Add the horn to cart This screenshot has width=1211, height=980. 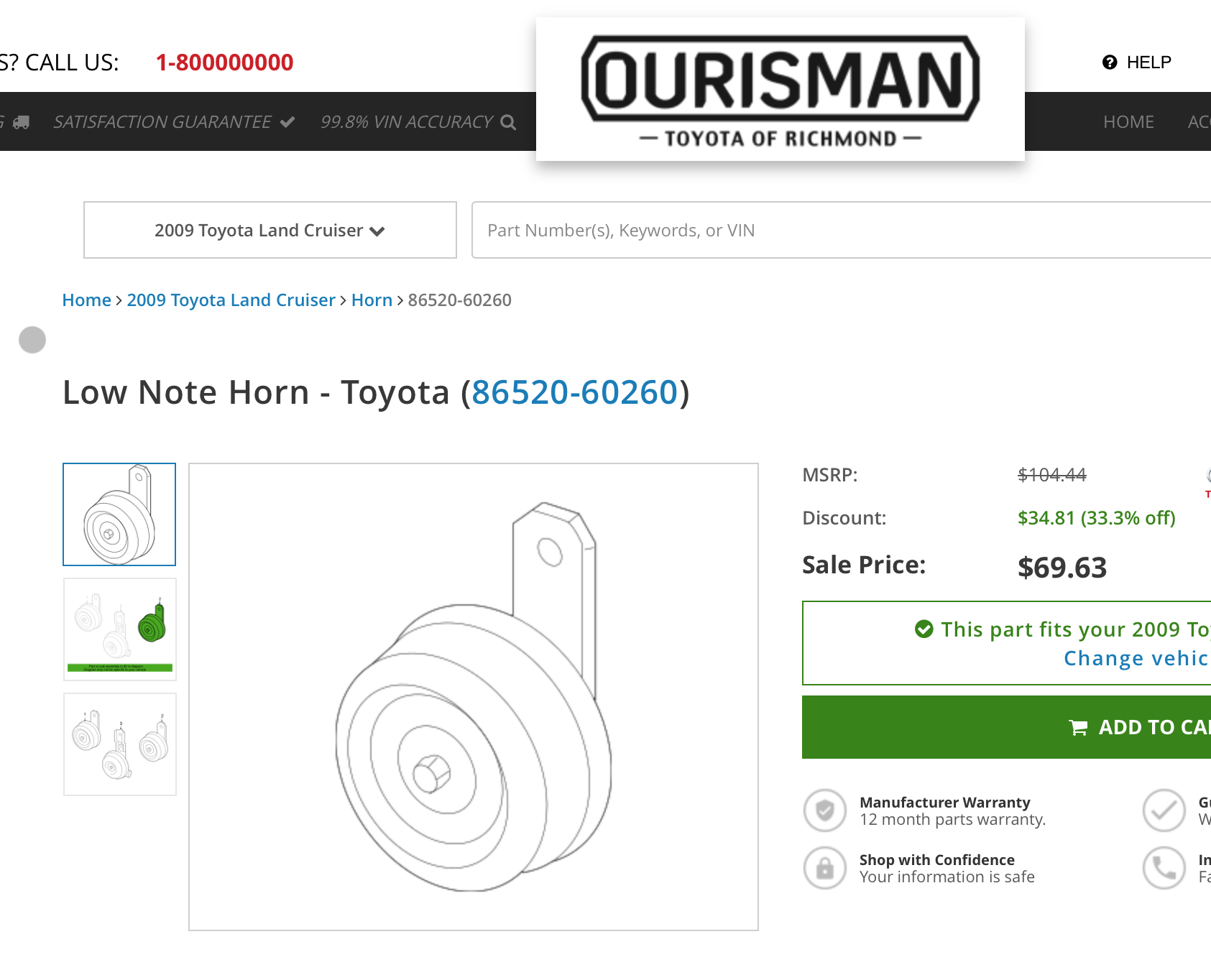pyautogui.click(x=1006, y=727)
